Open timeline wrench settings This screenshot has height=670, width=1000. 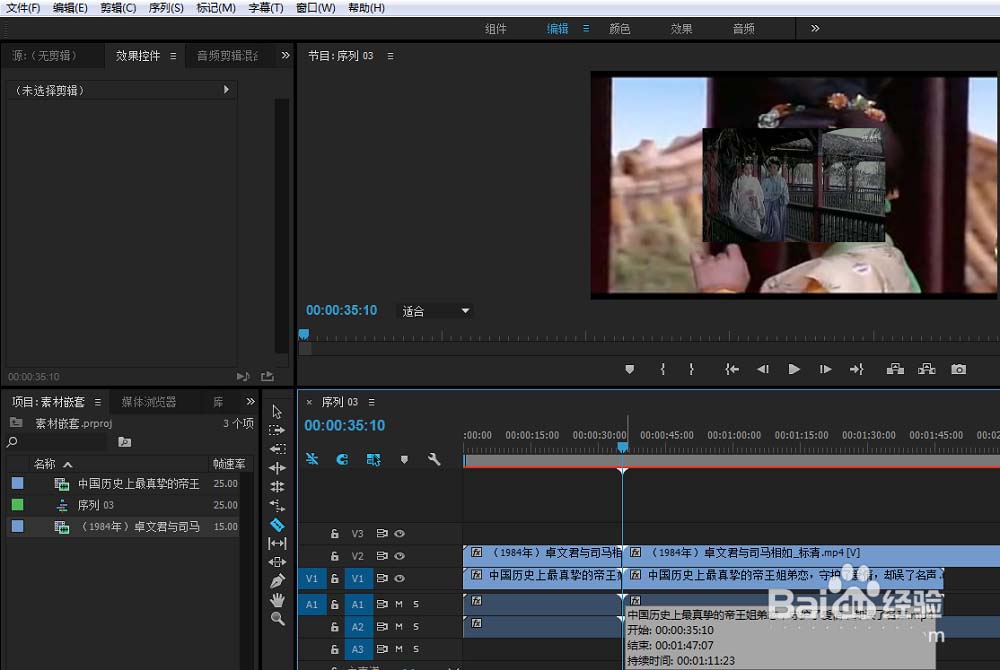point(434,459)
